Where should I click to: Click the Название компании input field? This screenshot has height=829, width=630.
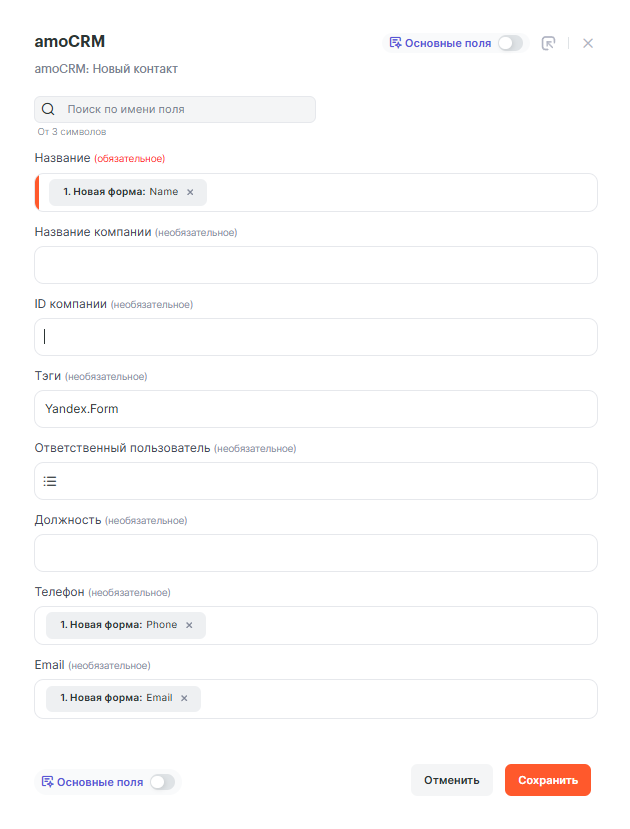click(x=316, y=265)
